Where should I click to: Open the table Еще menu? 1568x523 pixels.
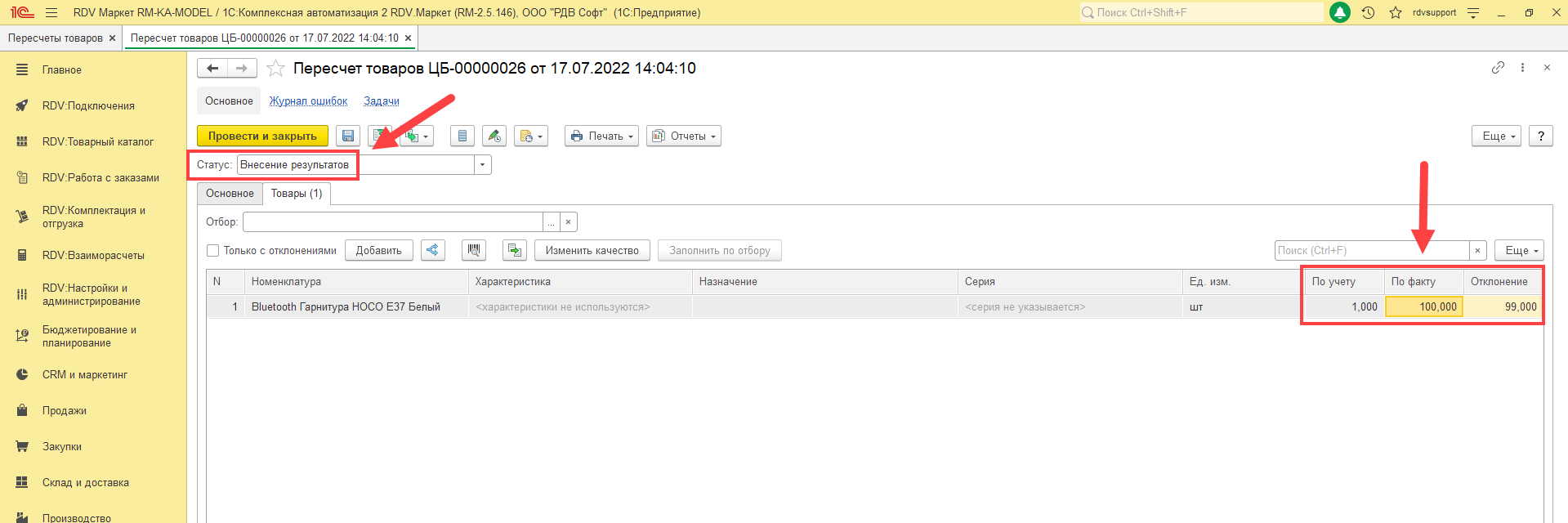pos(1519,251)
